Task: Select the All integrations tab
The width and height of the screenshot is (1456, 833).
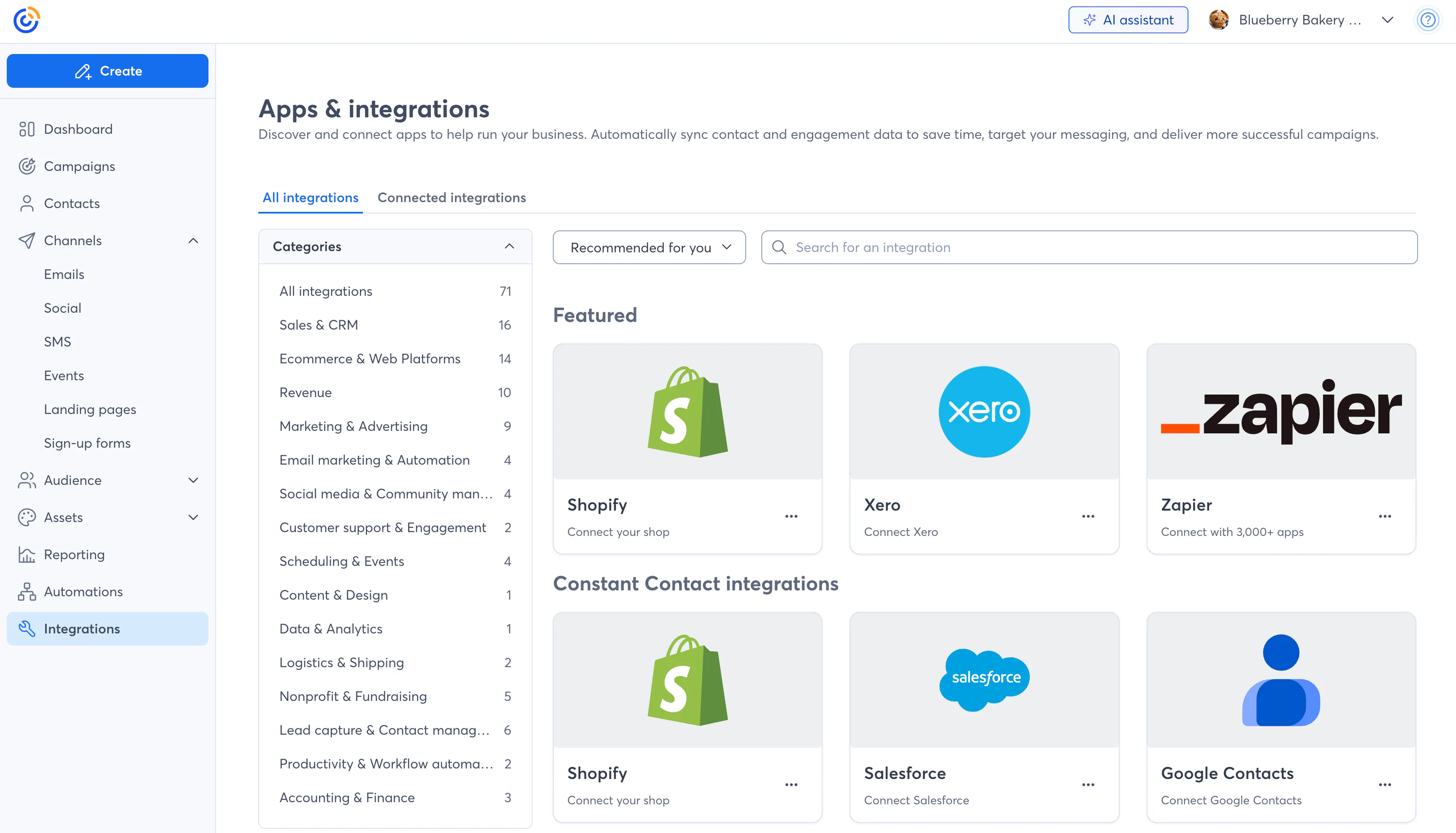Action: pyautogui.click(x=310, y=197)
